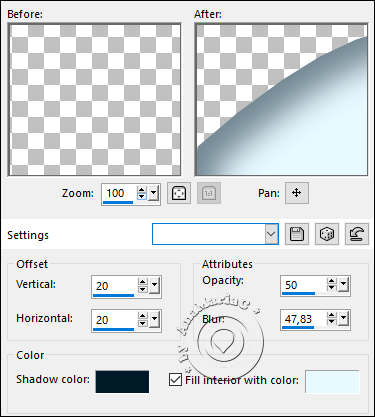Expand the Opacity slider dropdown arrow

[343, 285]
